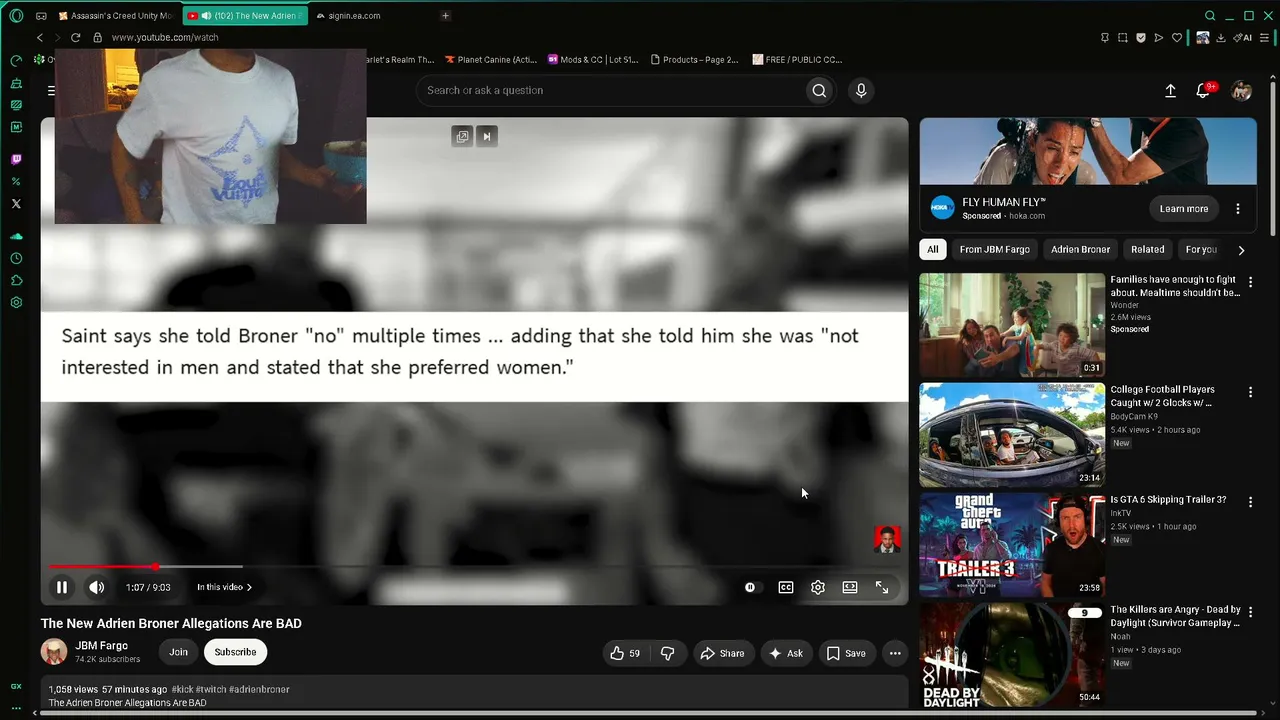Open JBM Fargo channel avatar

(54, 652)
